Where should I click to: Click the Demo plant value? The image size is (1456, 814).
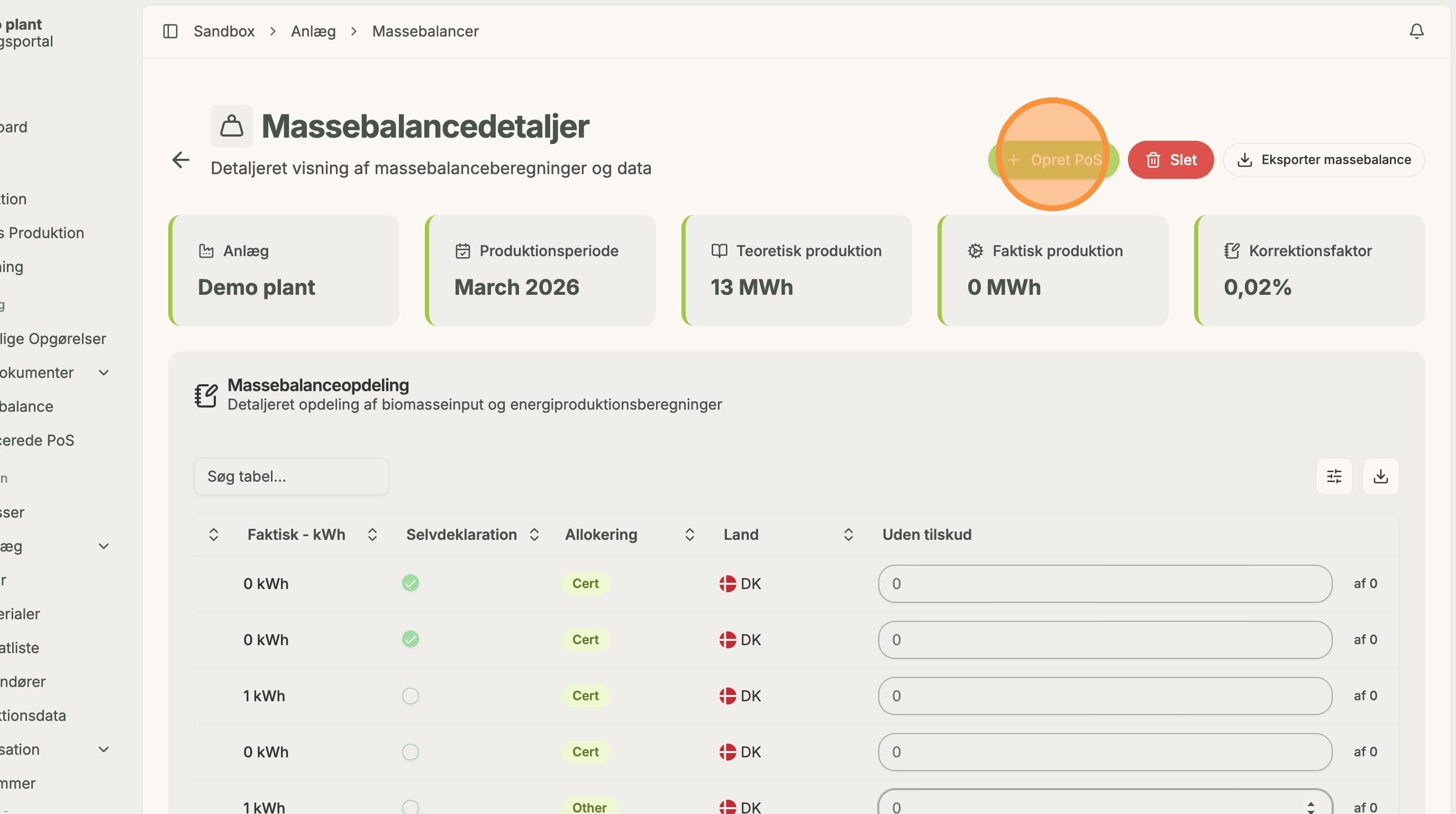point(257,288)
